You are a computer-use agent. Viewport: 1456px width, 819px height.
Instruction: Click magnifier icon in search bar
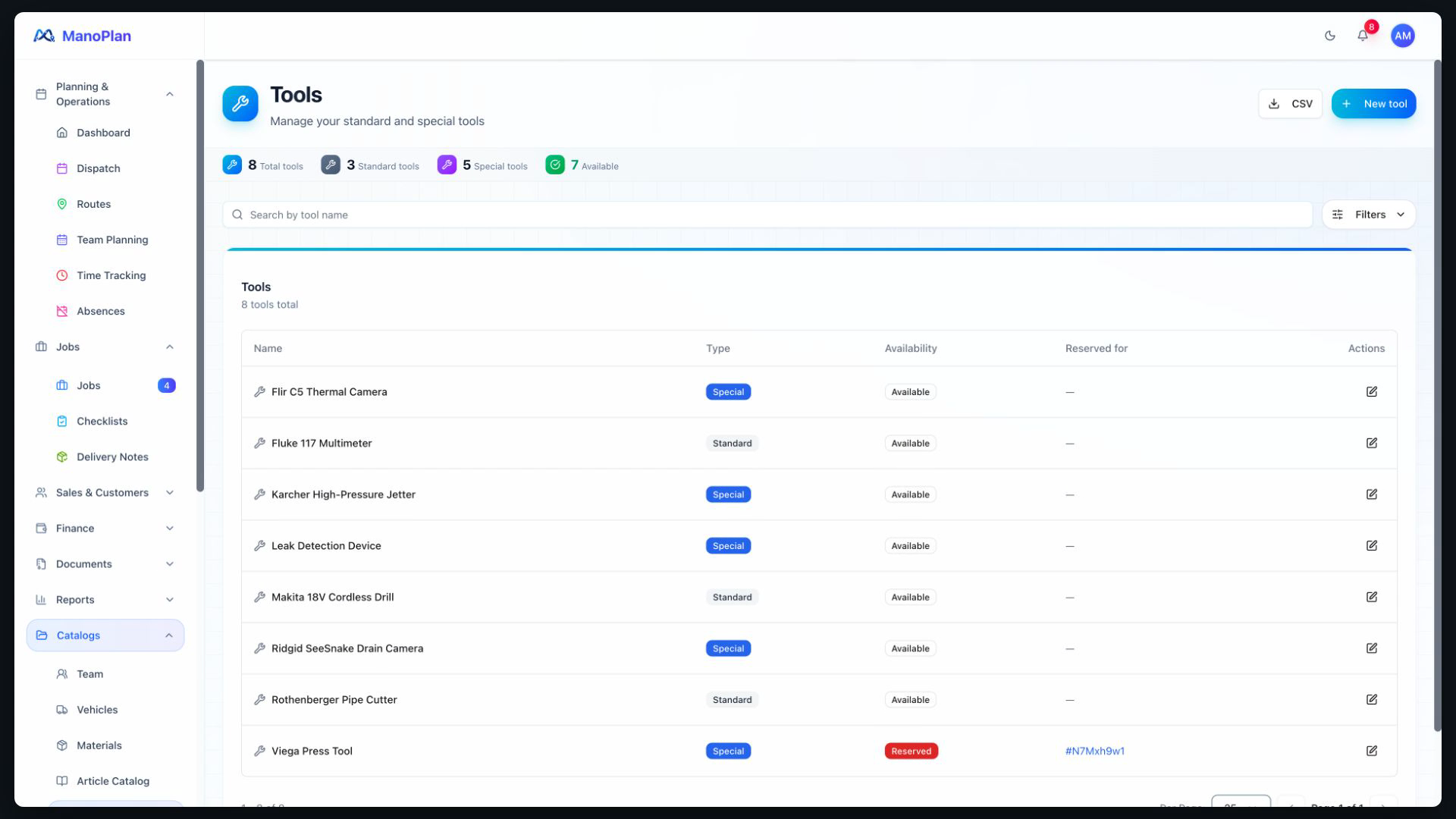tap(237, 215)
